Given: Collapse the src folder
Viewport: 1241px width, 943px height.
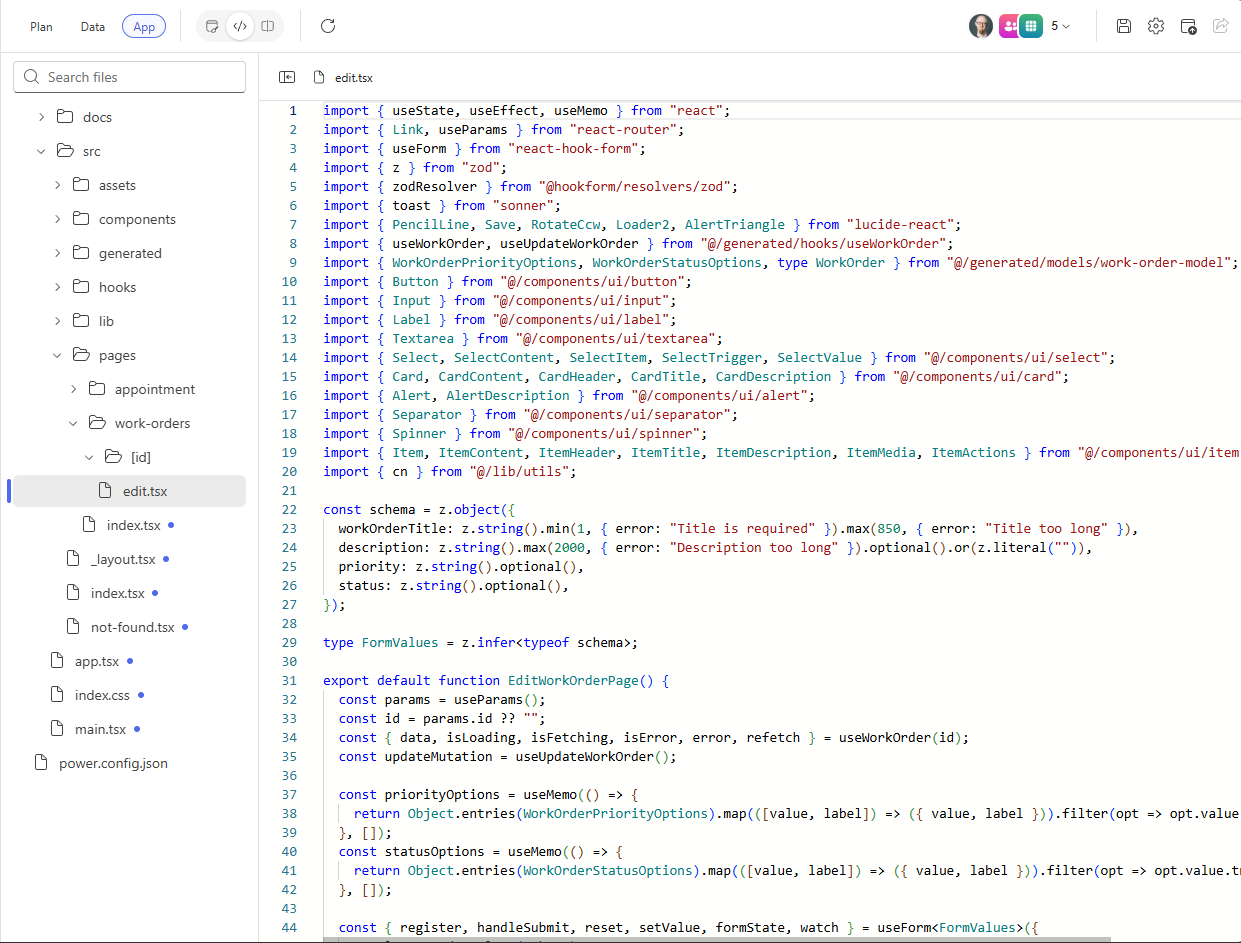Looking at the screenshot, I should [x=41, y=151].
